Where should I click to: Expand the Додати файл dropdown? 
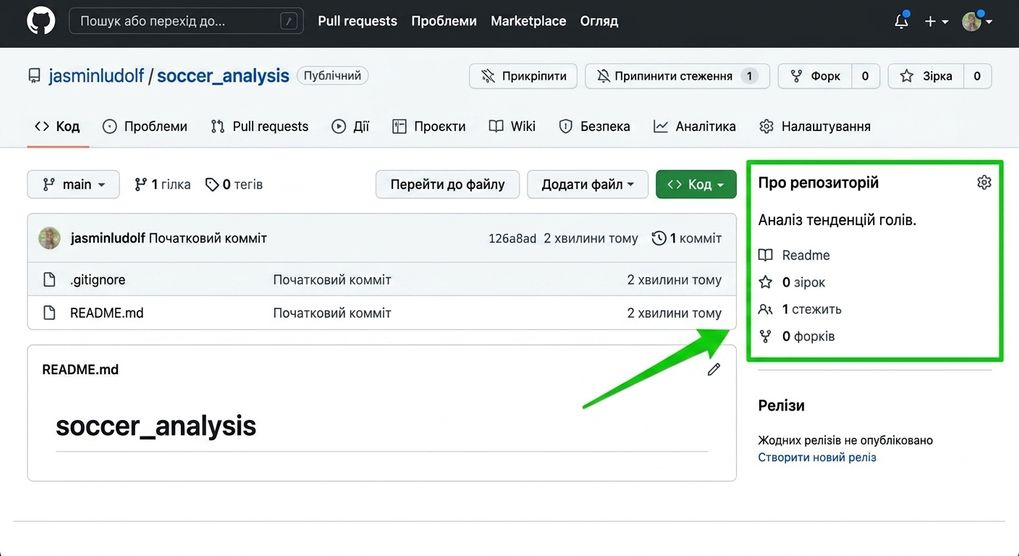[587, 184]
